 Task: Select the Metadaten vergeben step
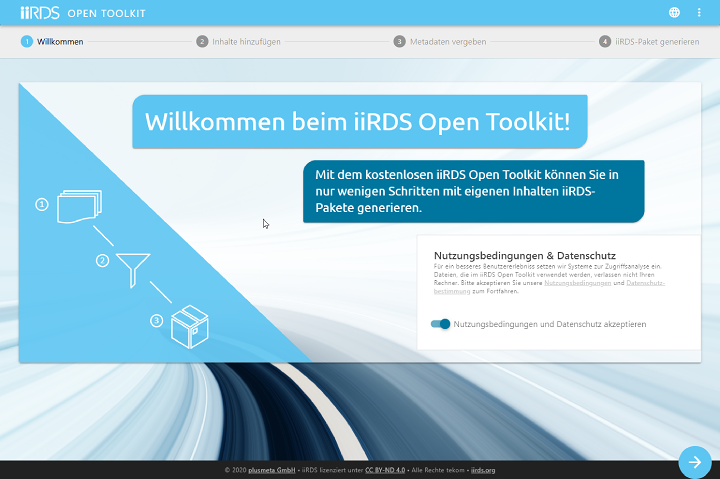(440, 41)
